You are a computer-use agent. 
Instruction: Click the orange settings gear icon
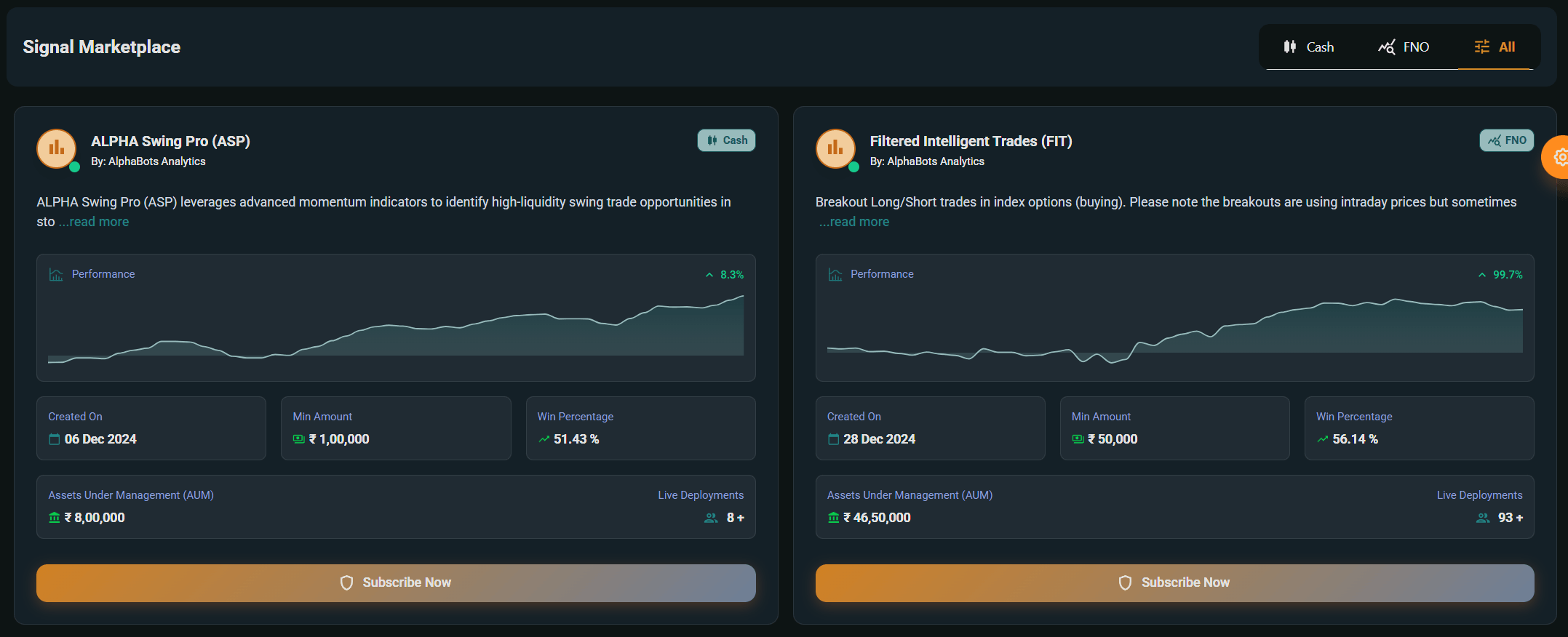point(1559,157)
